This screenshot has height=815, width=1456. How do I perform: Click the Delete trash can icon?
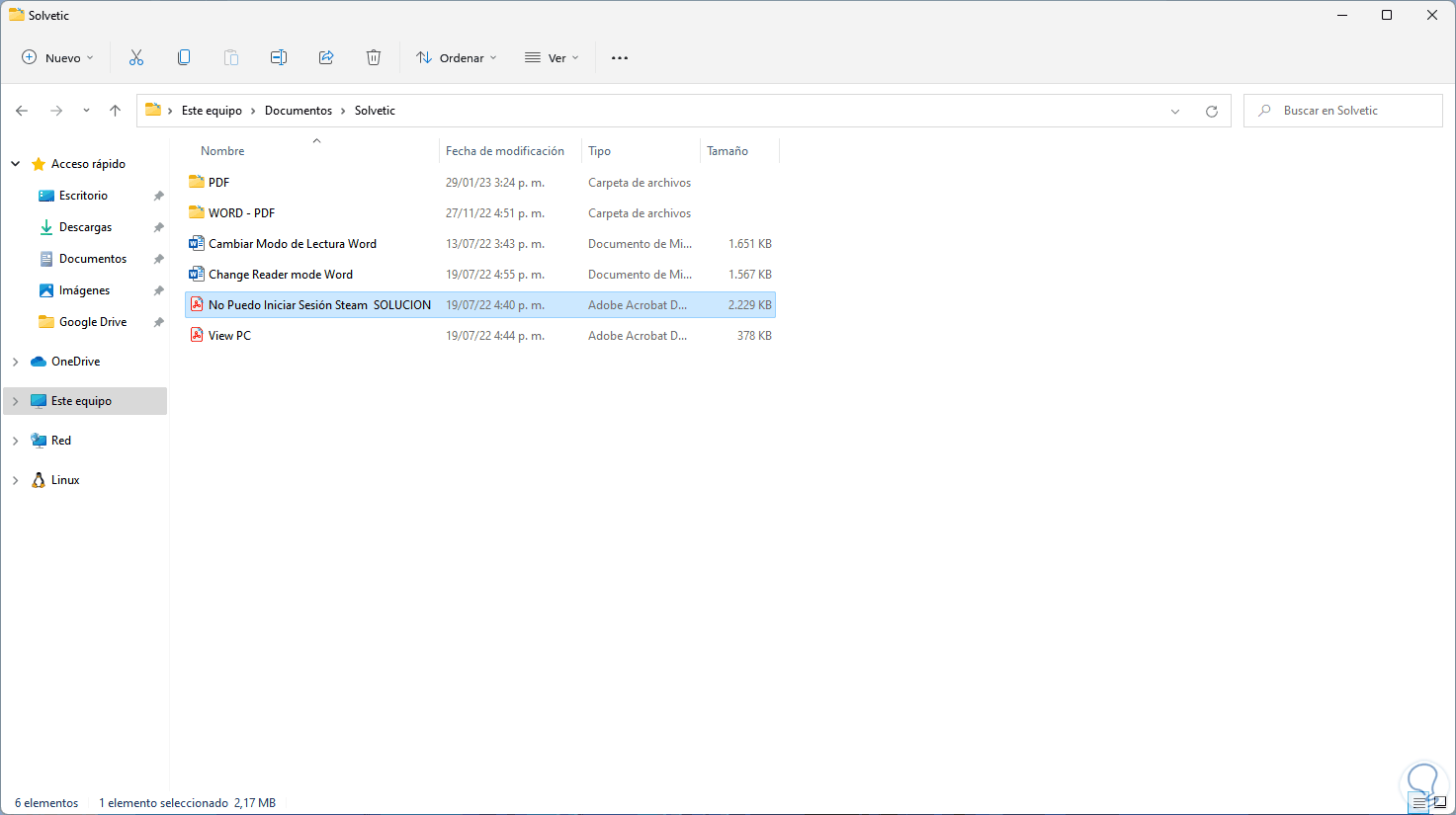[374, 57]
